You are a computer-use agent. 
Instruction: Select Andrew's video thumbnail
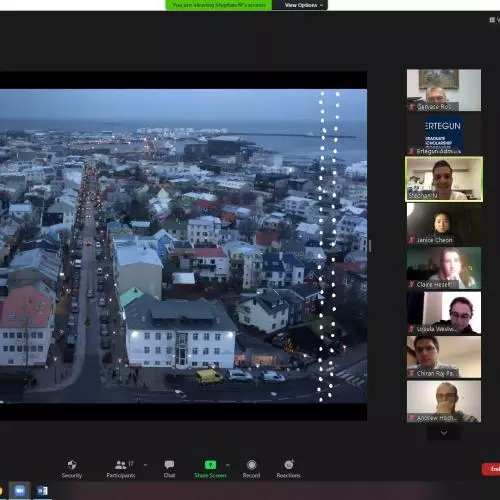[444, 402]
